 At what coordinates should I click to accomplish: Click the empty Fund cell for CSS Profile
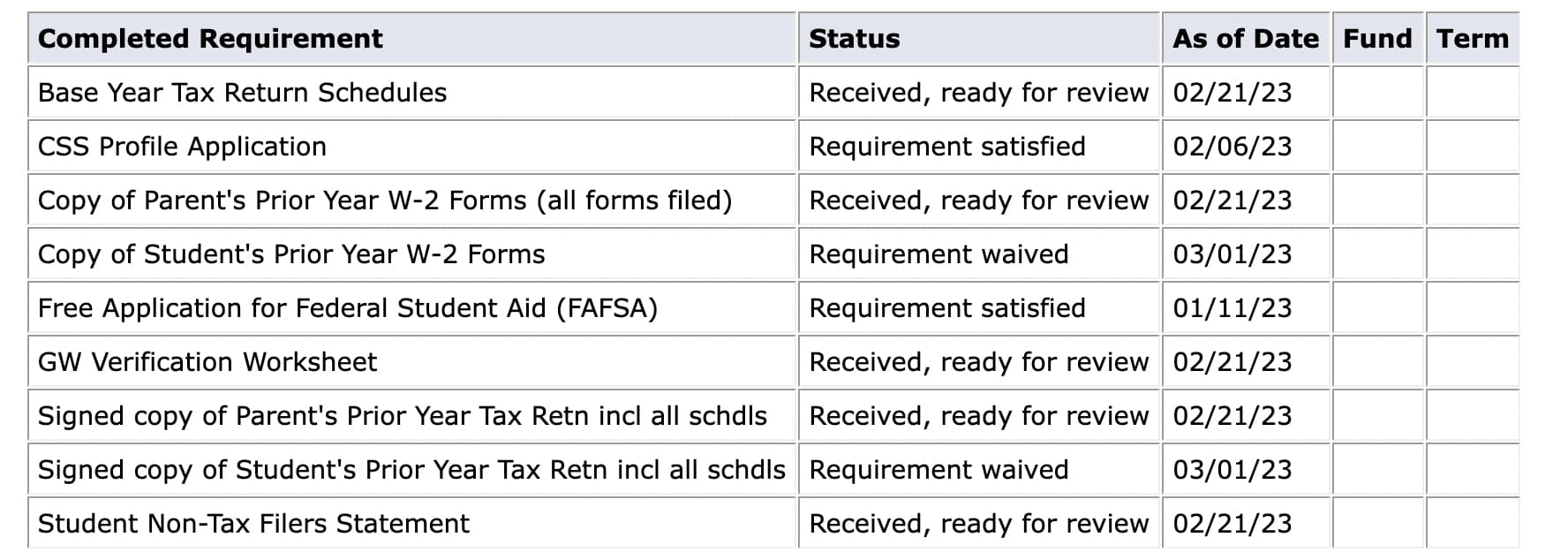click(1378, 147)
